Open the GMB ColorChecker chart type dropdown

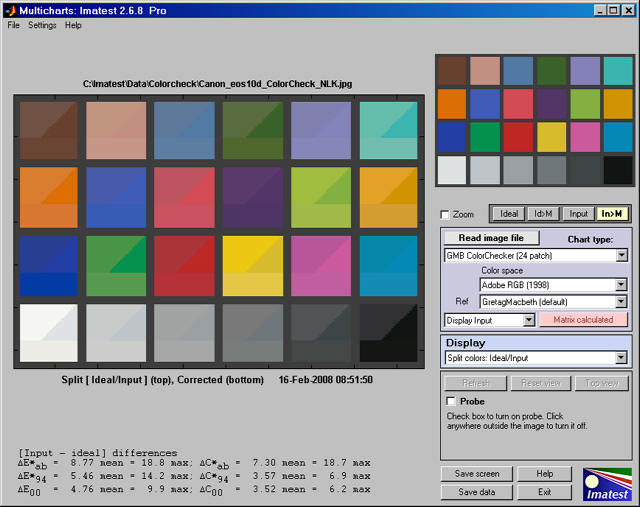coord(536,256)
